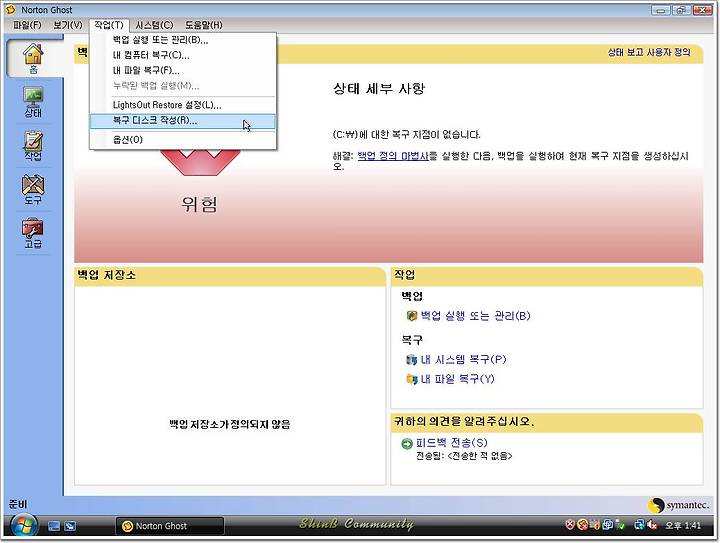Click the green arrow feedback icon
The image size is (720, 543).
[407, 443]
